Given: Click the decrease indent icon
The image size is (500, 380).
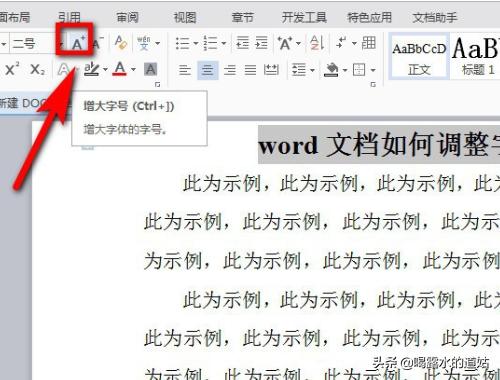Looking at the screenshot, I should [242, 43].
